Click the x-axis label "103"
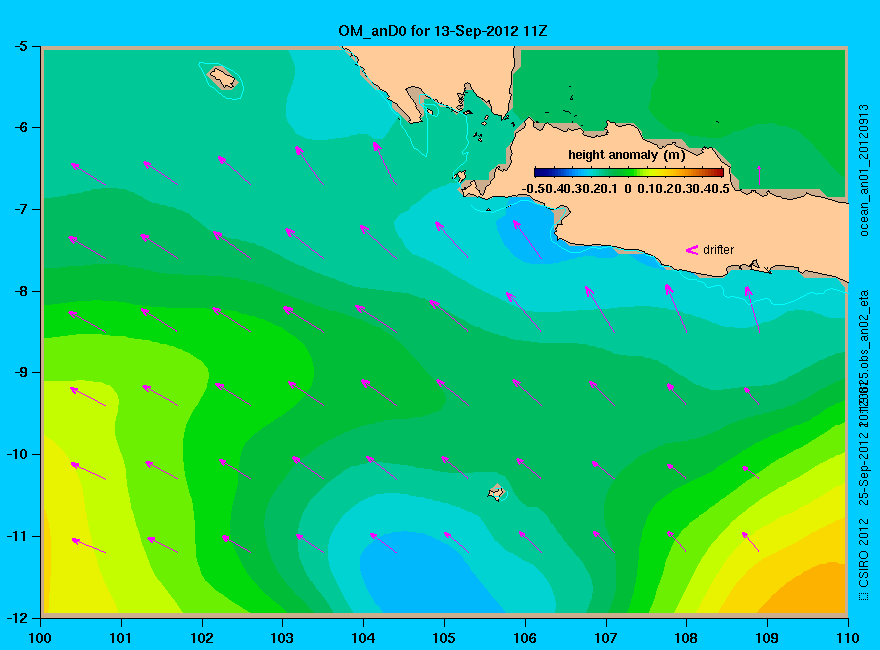The width and height of the screenshot is (880, 650). click(x=282, y=638)
